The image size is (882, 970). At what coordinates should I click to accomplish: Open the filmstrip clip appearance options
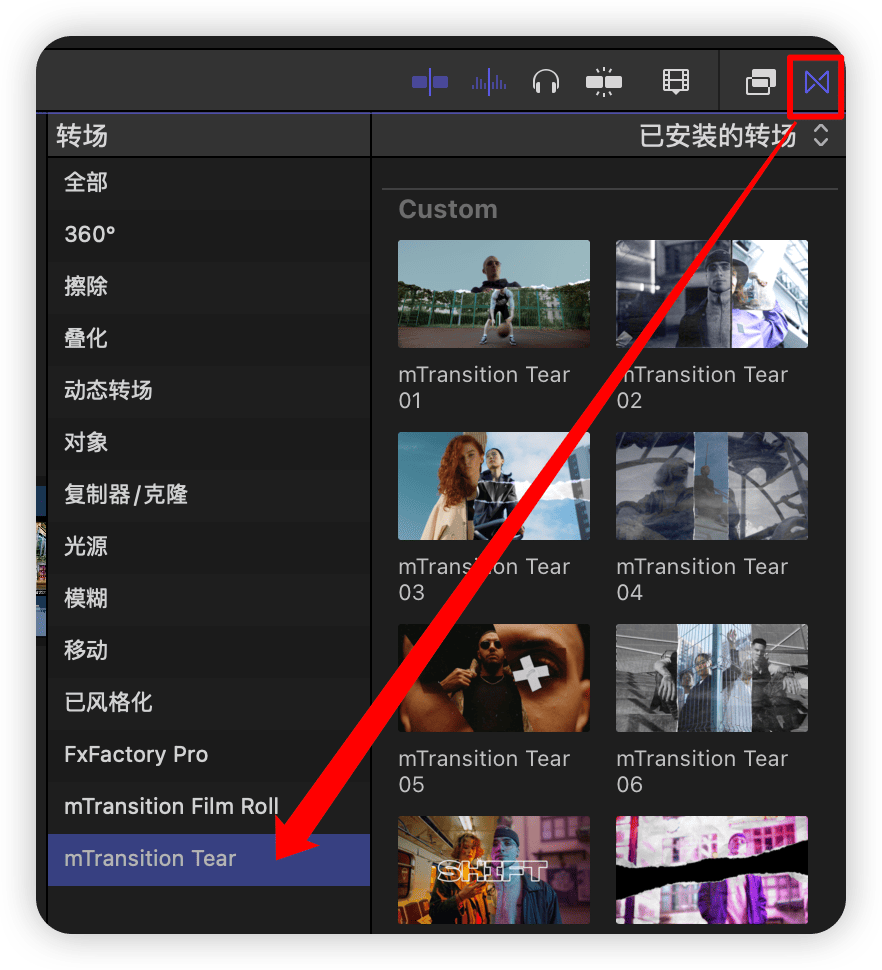coord(677,82)
